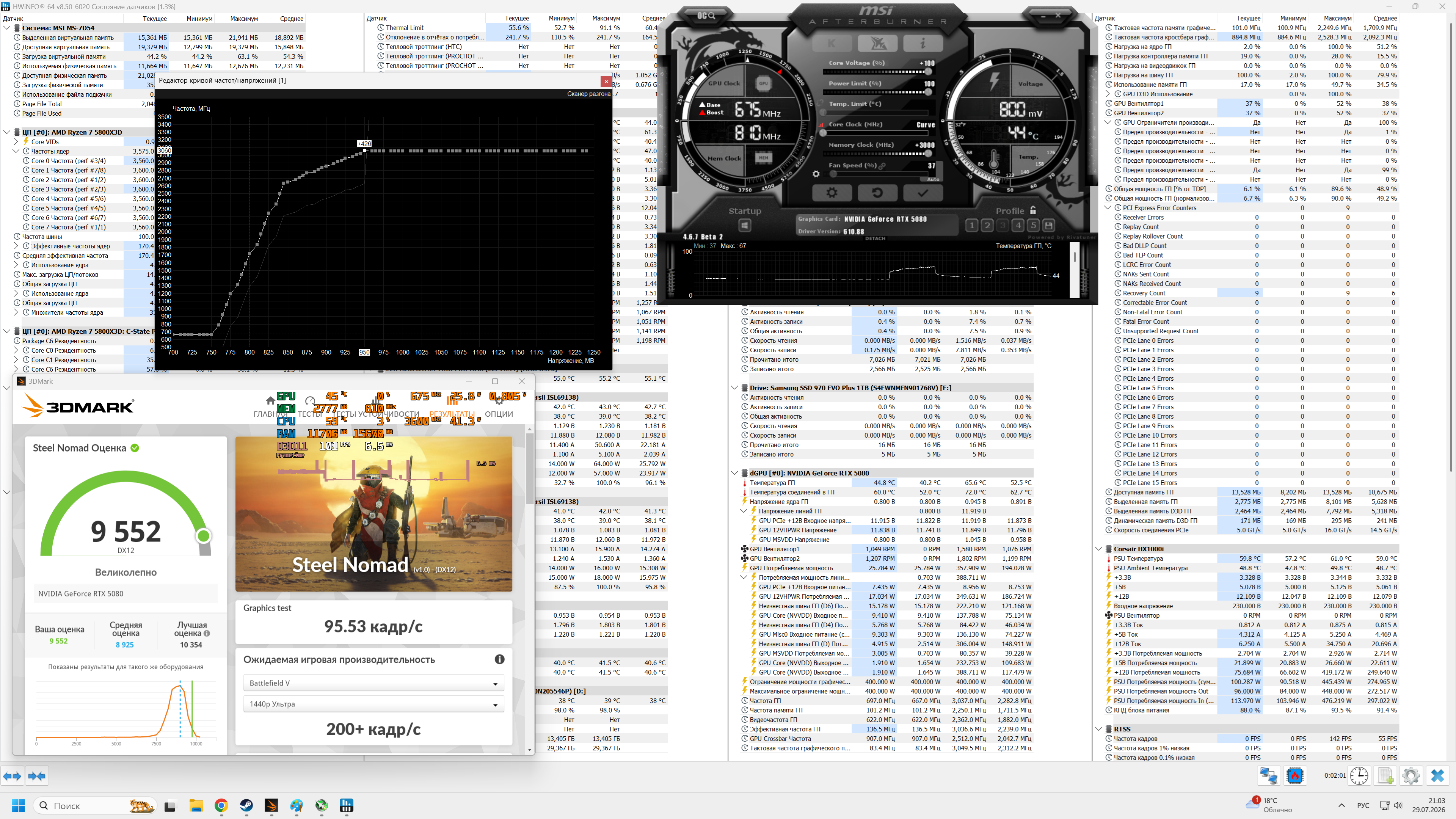Collapse the PCI Express Error Counters group
Viewport: 1456px width, 819px height.
pos(1108,208)
